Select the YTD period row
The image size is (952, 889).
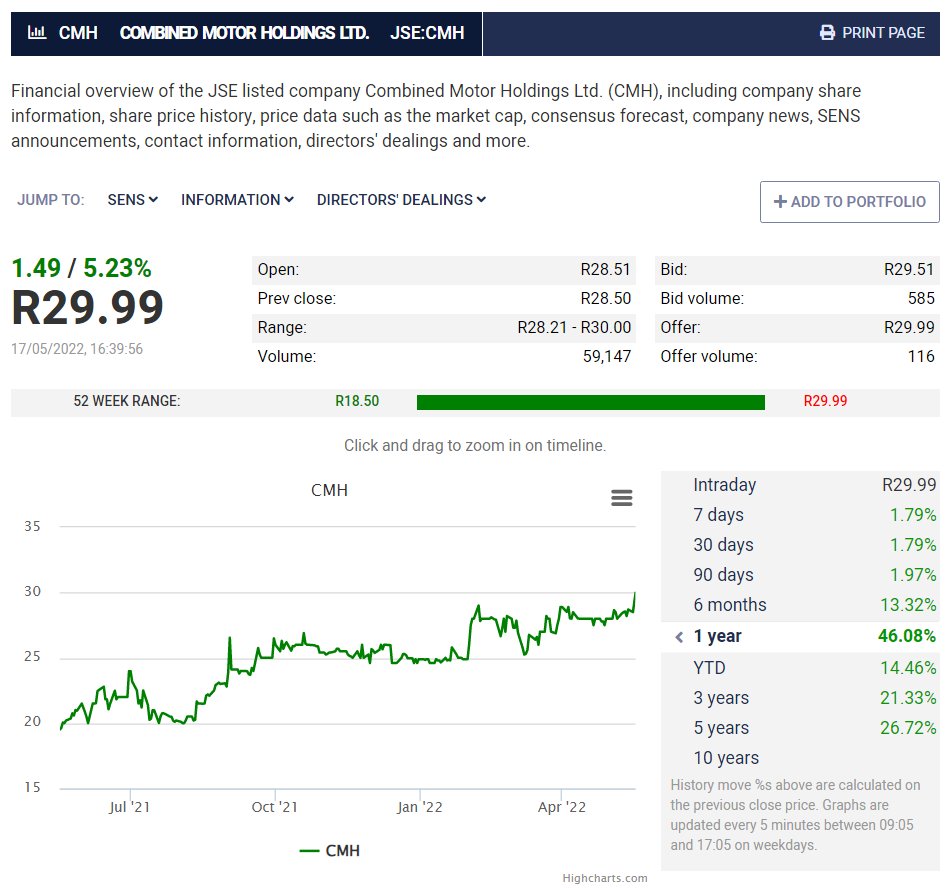point(800,668)
